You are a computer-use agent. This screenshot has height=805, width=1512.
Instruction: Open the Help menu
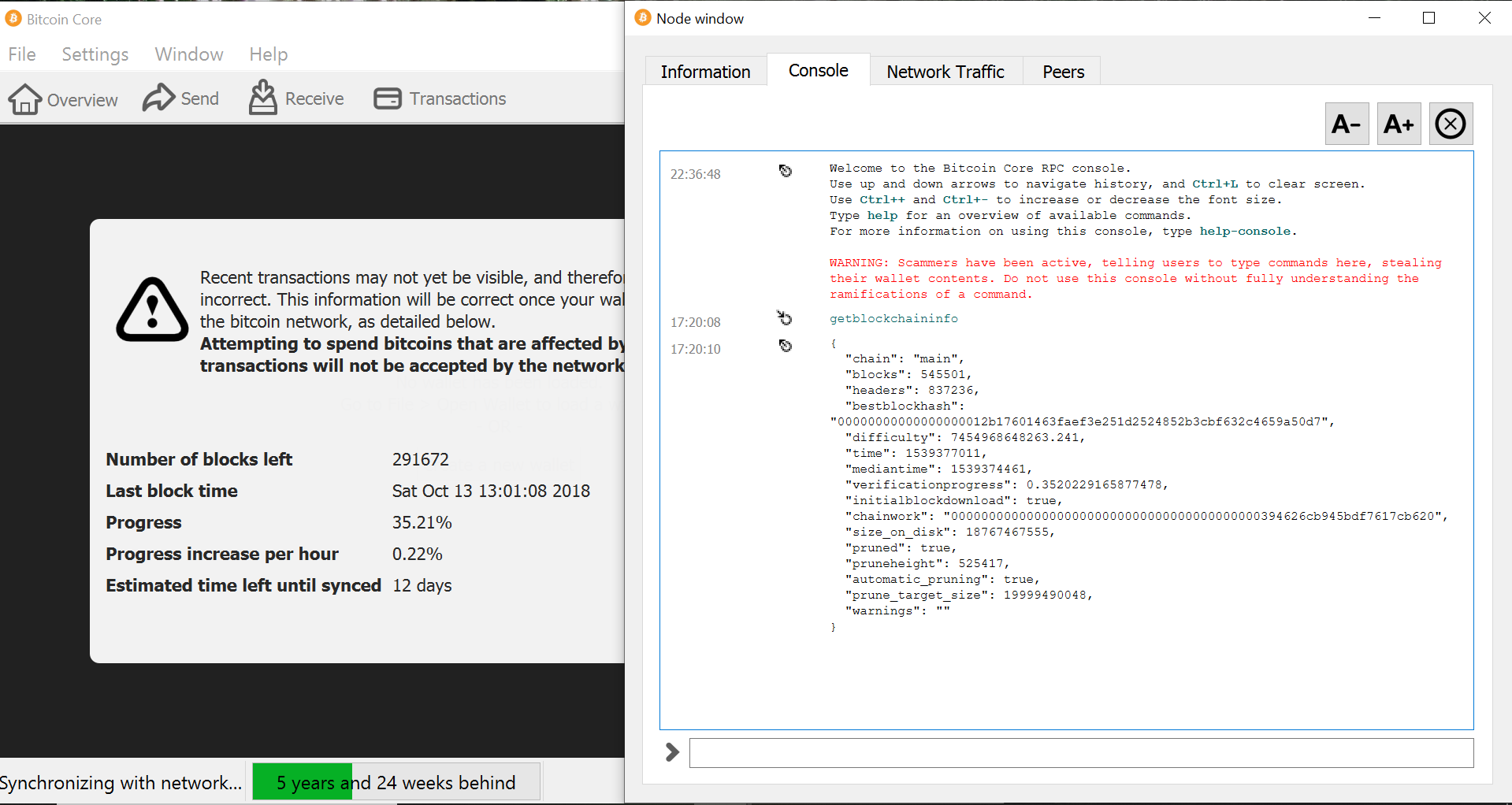(x=269, y=54)
